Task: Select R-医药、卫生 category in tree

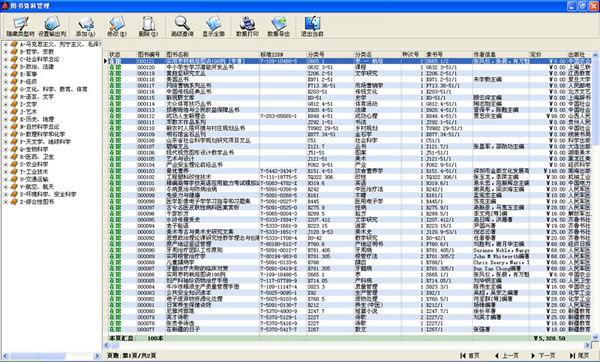Action: point(37,157)
